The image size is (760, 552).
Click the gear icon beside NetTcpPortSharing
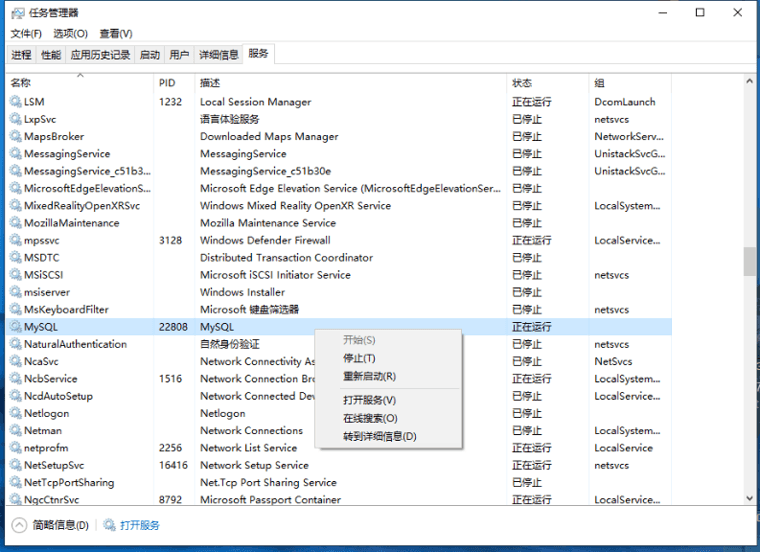pos(16,483)
